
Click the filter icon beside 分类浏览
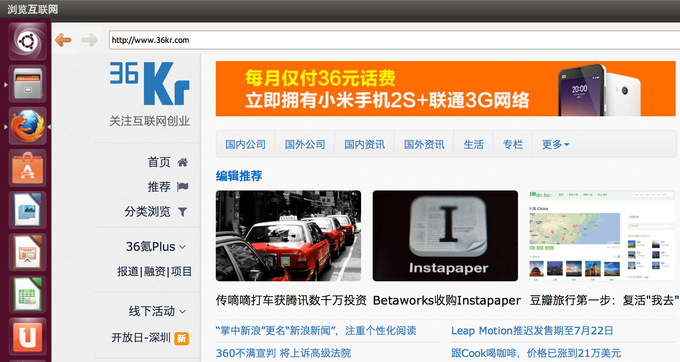click(x=183, y=212)
